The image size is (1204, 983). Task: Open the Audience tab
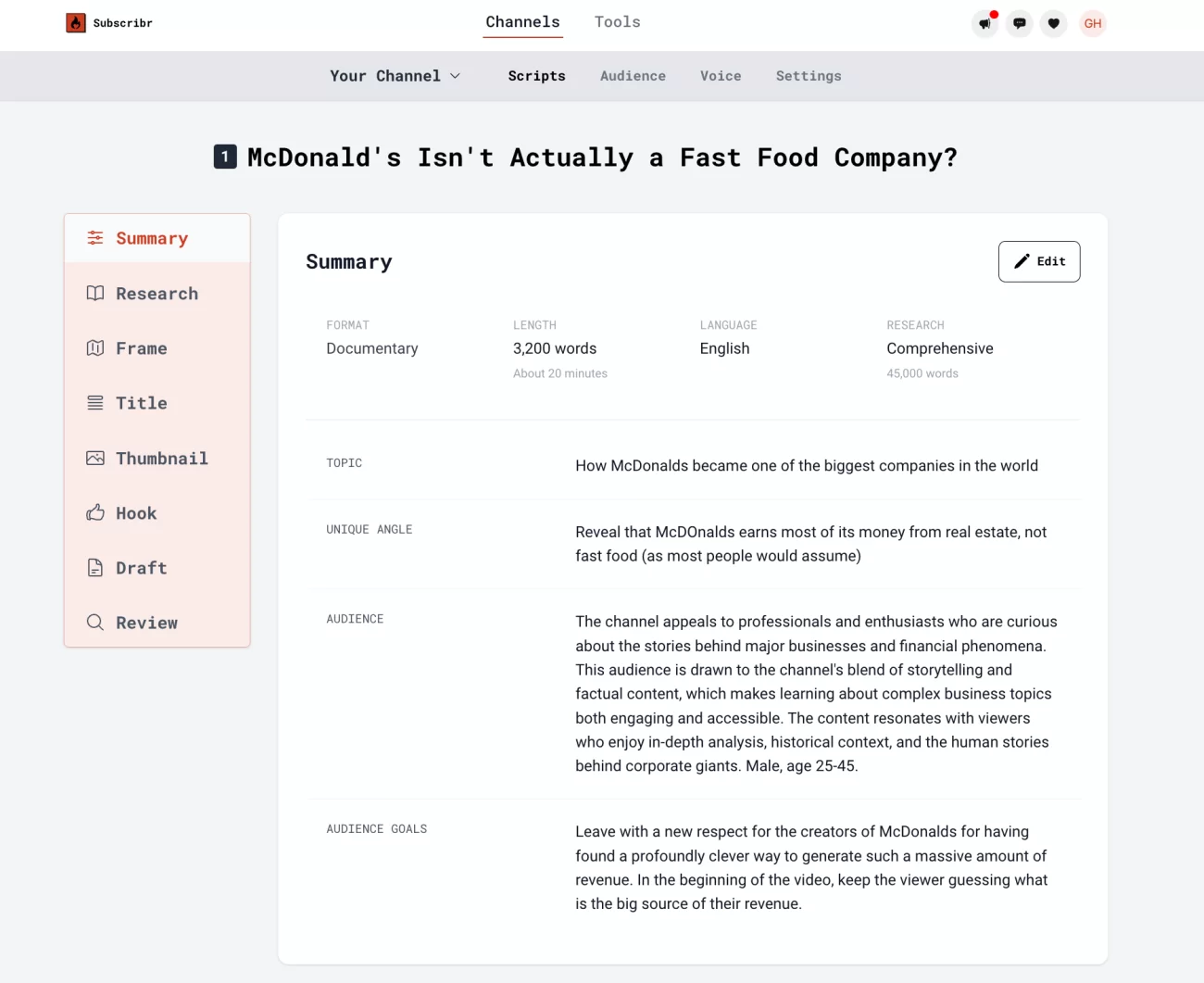coord(633,76)
